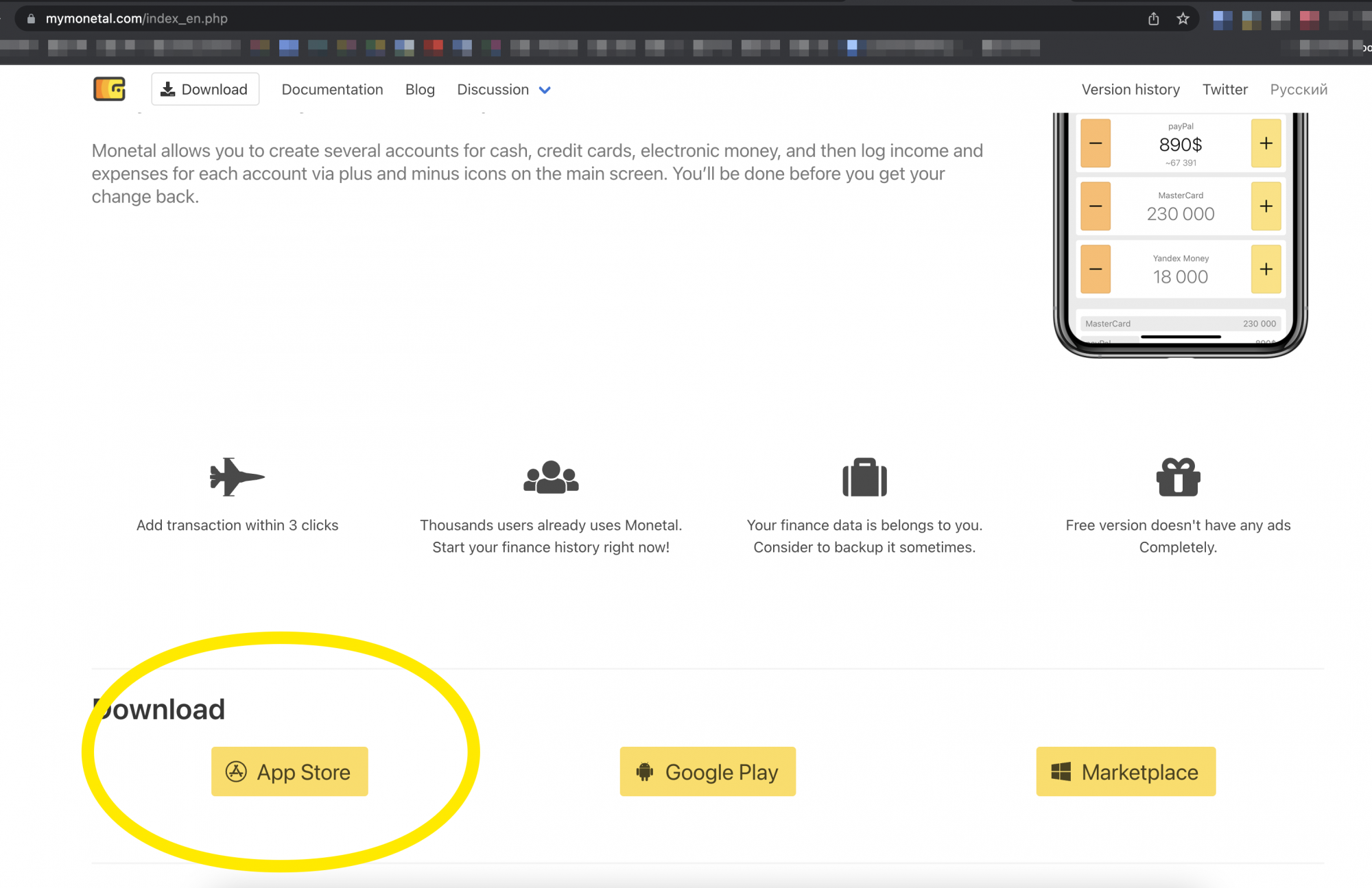Click the Monetal wallet logo icon
The image size is (1372, 888).
pyautogui.click(x=109, y=89)
